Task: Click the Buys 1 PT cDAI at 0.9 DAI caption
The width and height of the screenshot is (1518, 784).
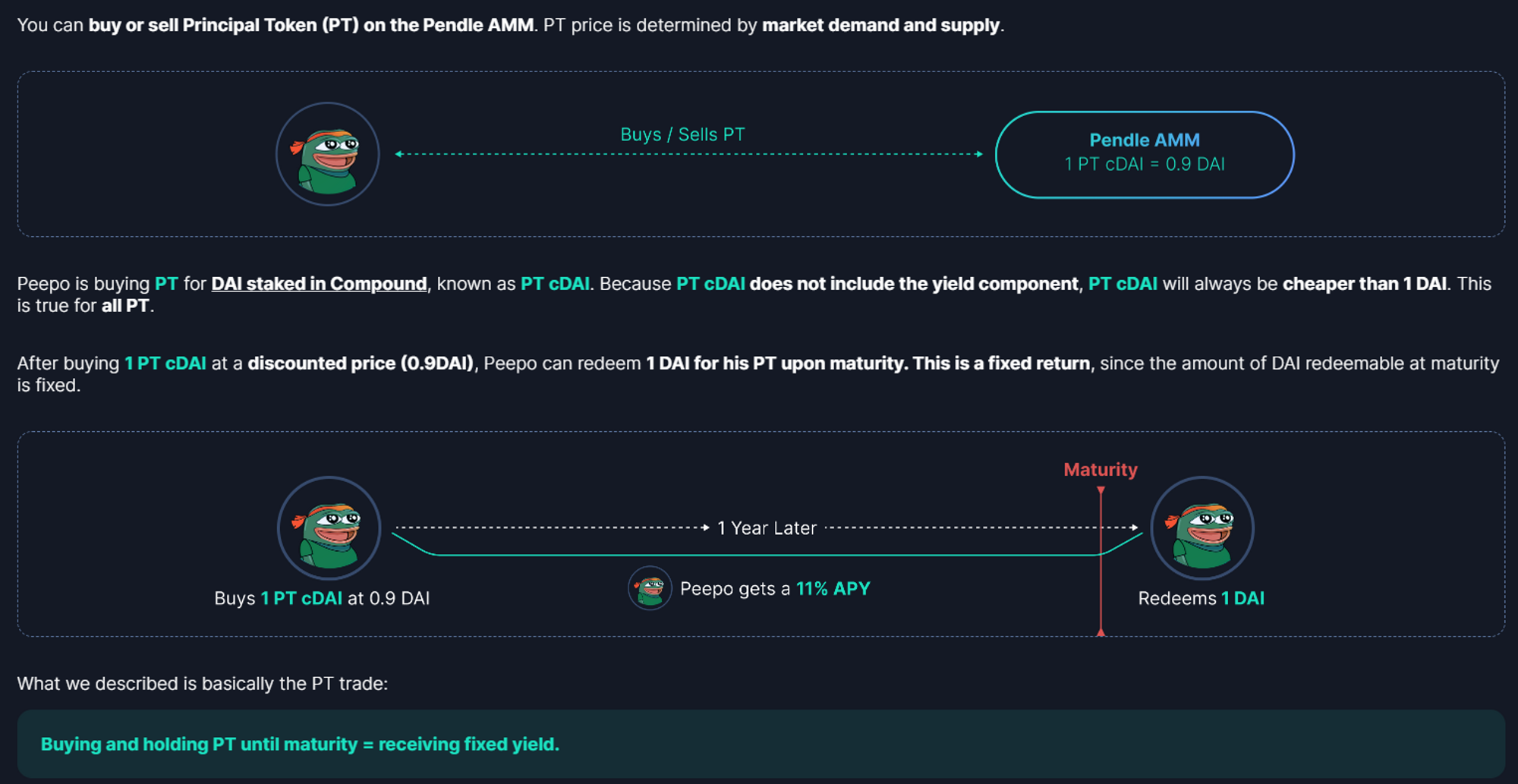Action: [x=322, y=599]
